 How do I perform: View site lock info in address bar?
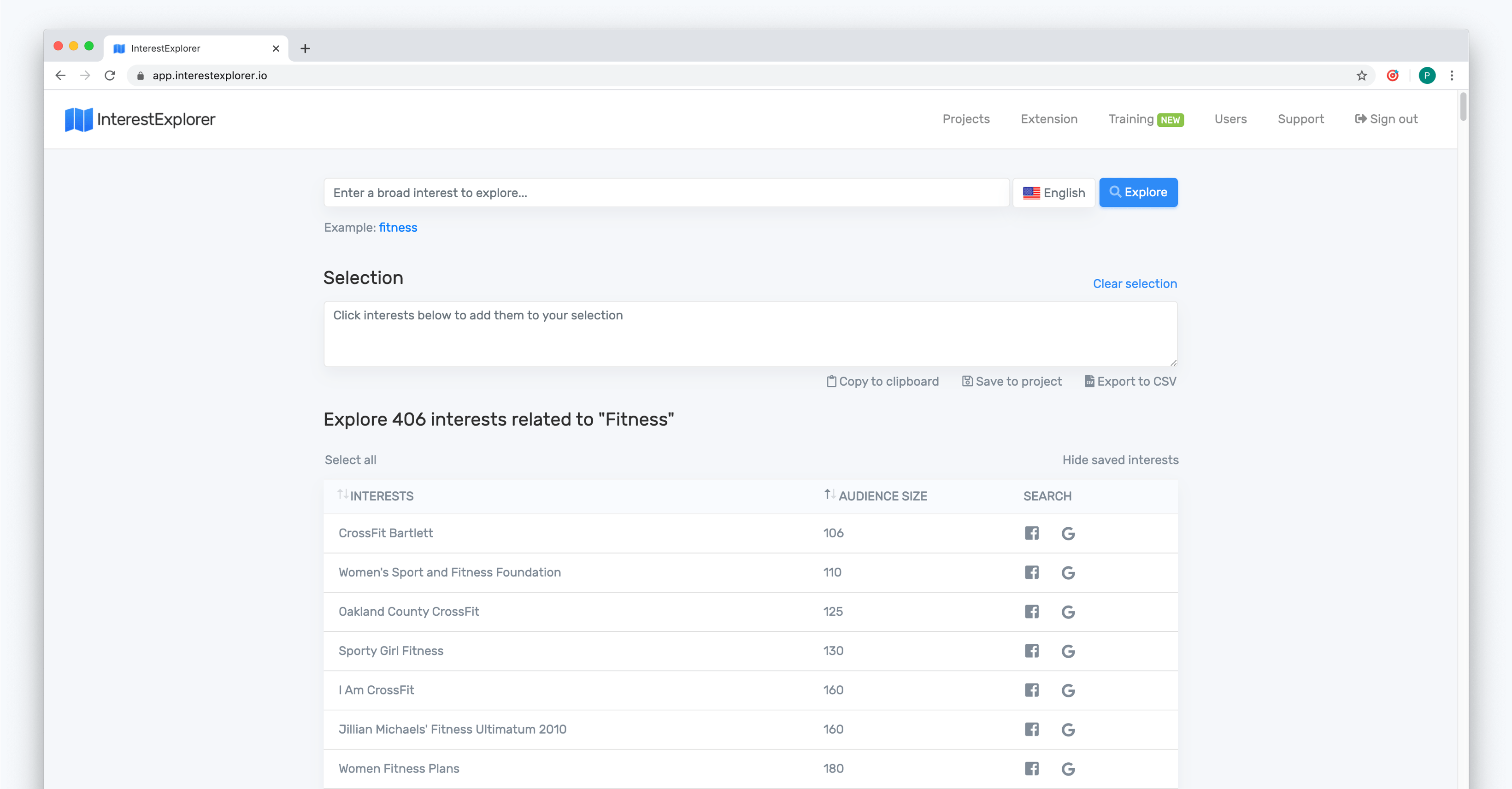tap(140, 76)
